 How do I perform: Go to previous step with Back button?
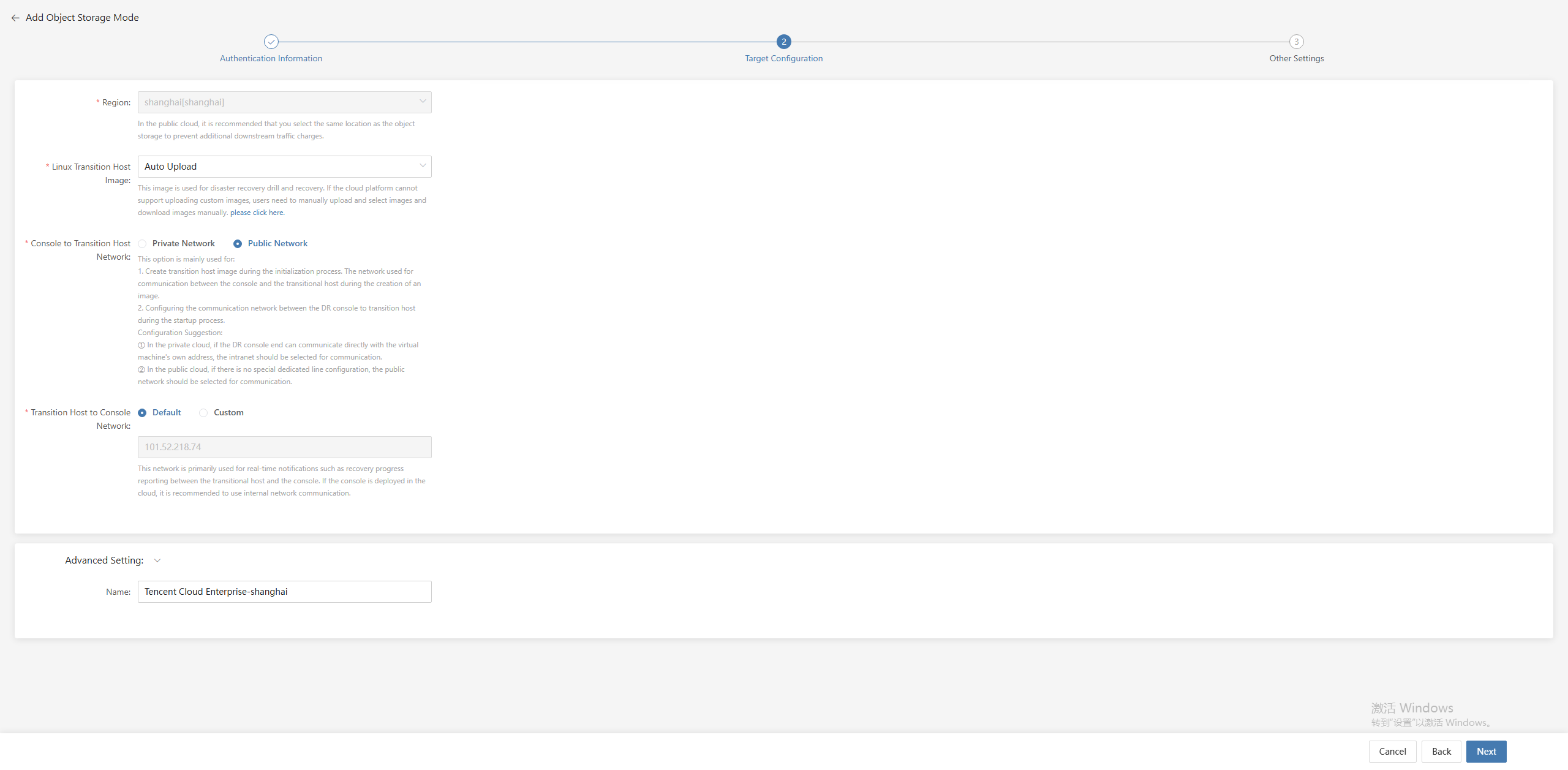pos(1441,752)
